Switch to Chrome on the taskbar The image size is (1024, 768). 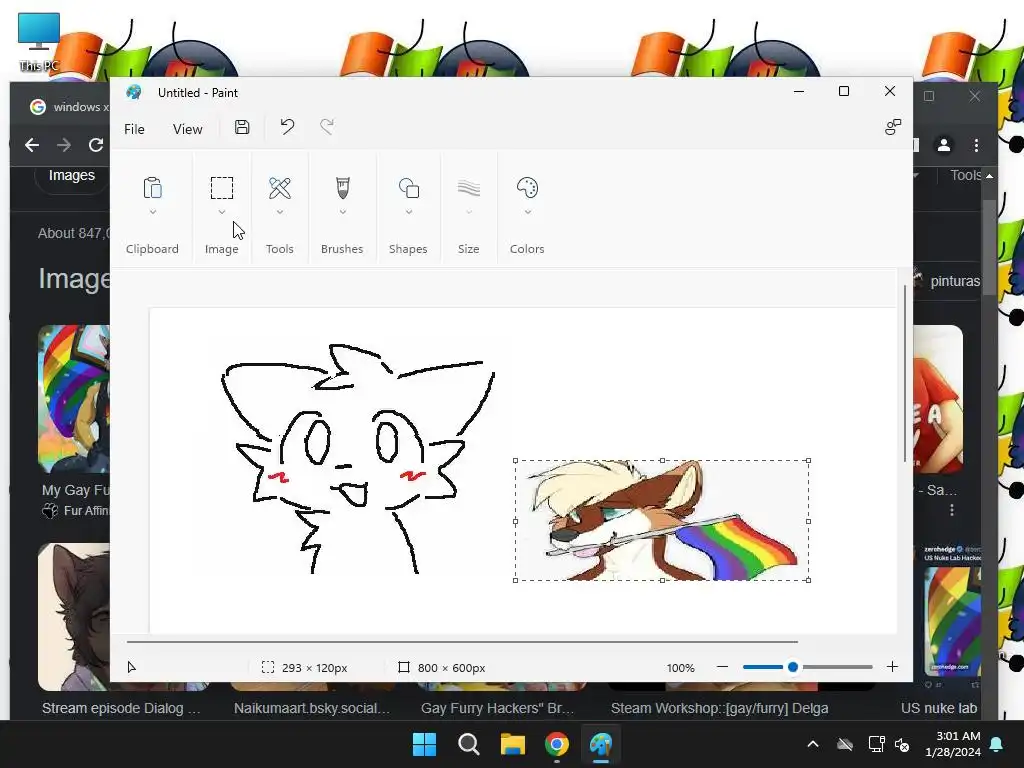point(557,744)
